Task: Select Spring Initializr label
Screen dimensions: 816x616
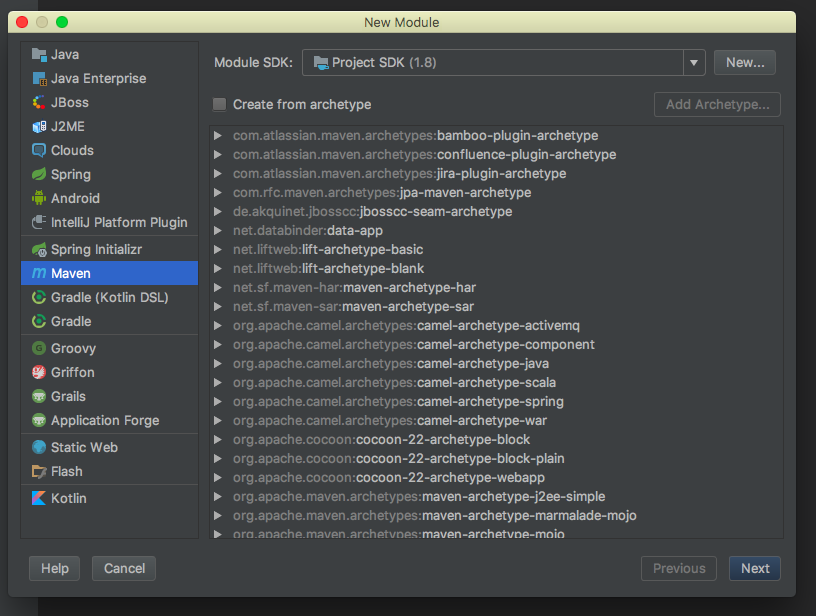Action: (x=96, y=250)
